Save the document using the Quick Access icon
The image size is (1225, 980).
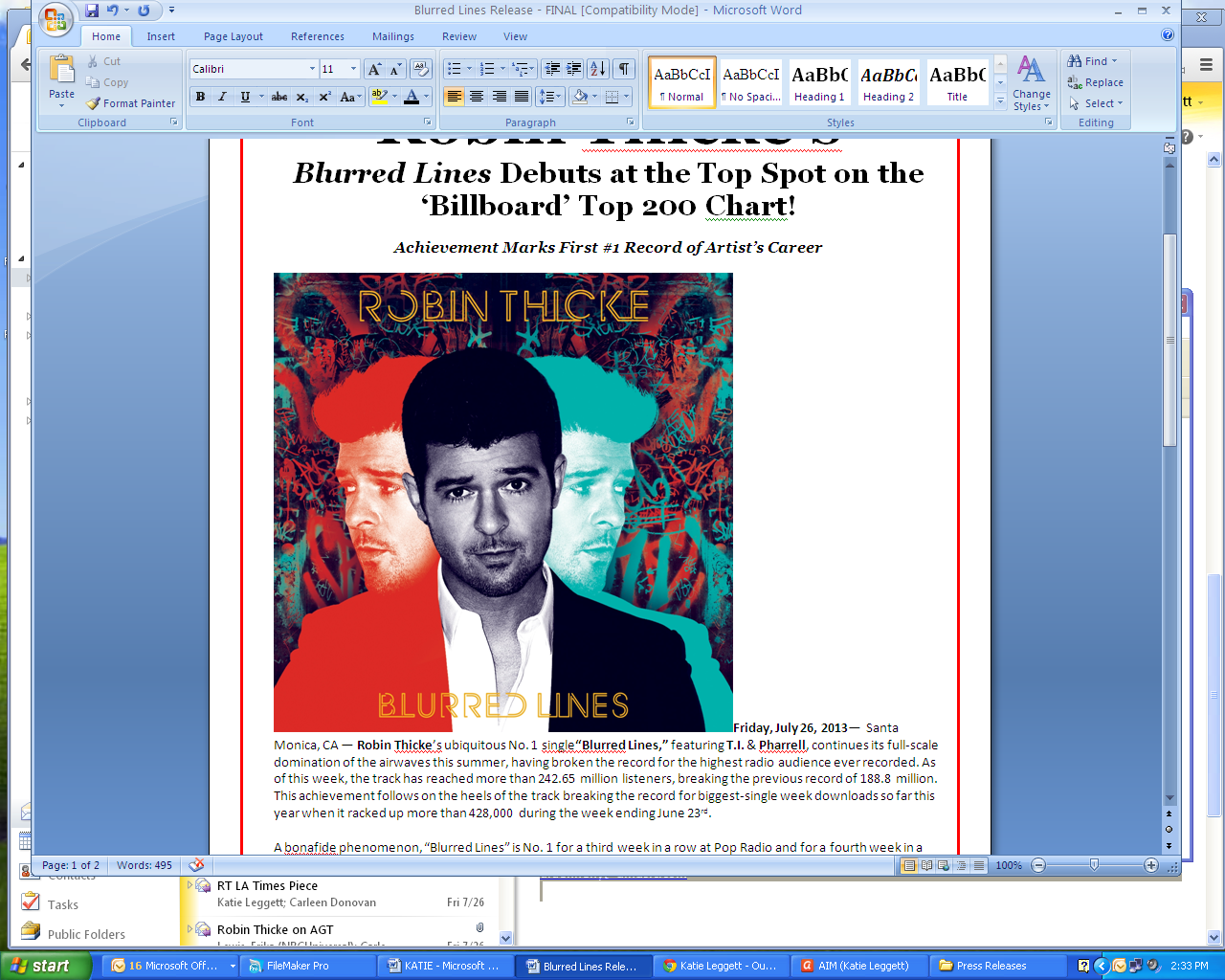tap(92, 11)
